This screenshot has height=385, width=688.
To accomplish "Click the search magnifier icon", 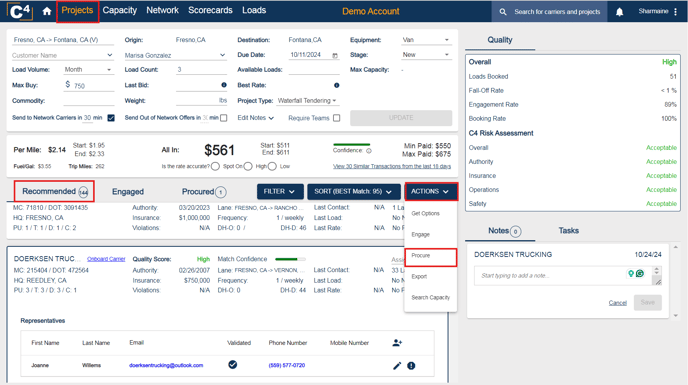I will pos(503,12).
